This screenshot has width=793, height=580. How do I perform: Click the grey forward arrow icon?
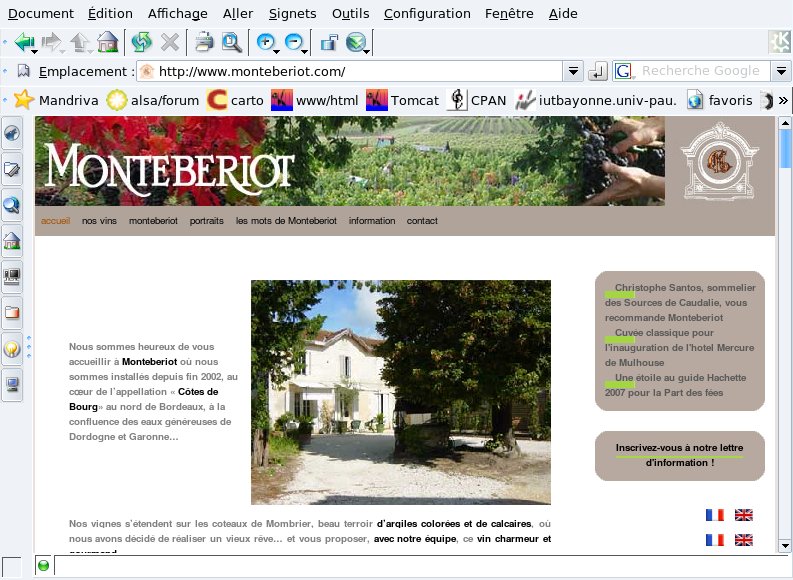51,42
